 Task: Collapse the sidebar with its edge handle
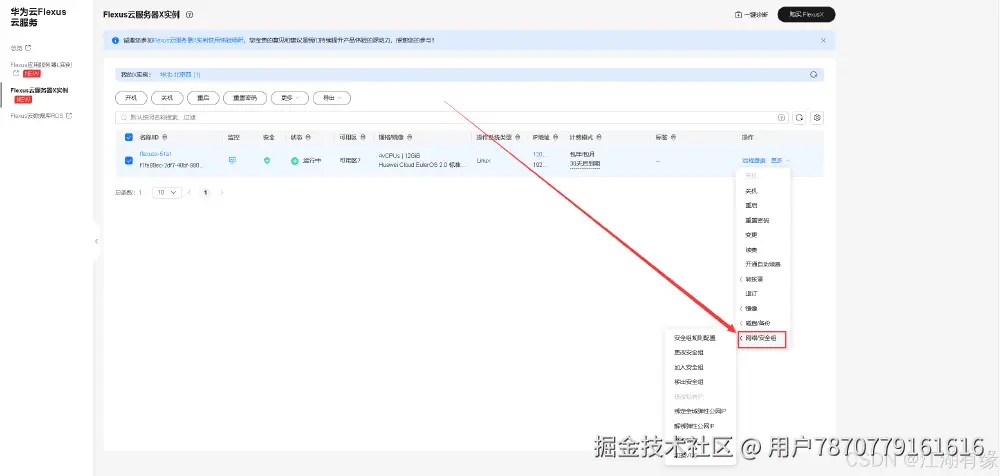coord(96,241)
